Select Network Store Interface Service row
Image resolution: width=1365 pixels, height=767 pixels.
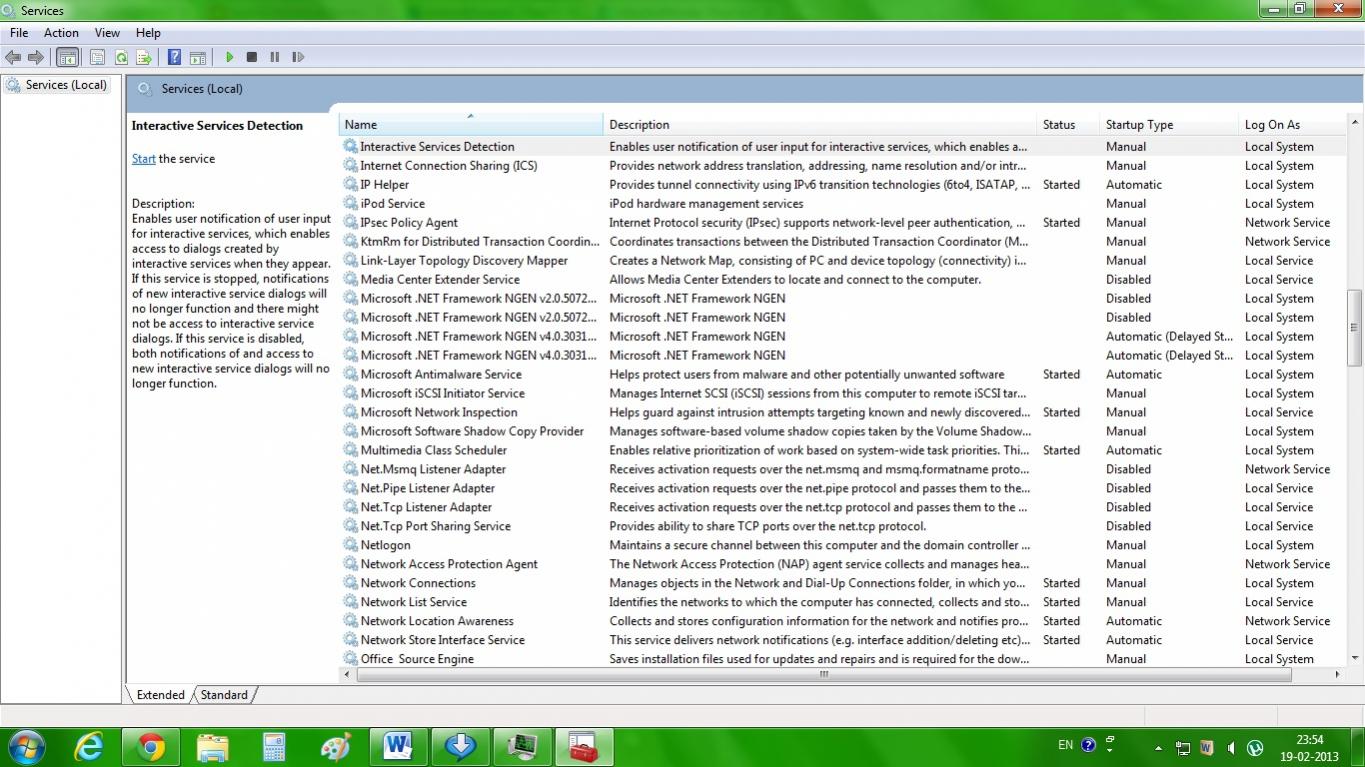[842, 640]
